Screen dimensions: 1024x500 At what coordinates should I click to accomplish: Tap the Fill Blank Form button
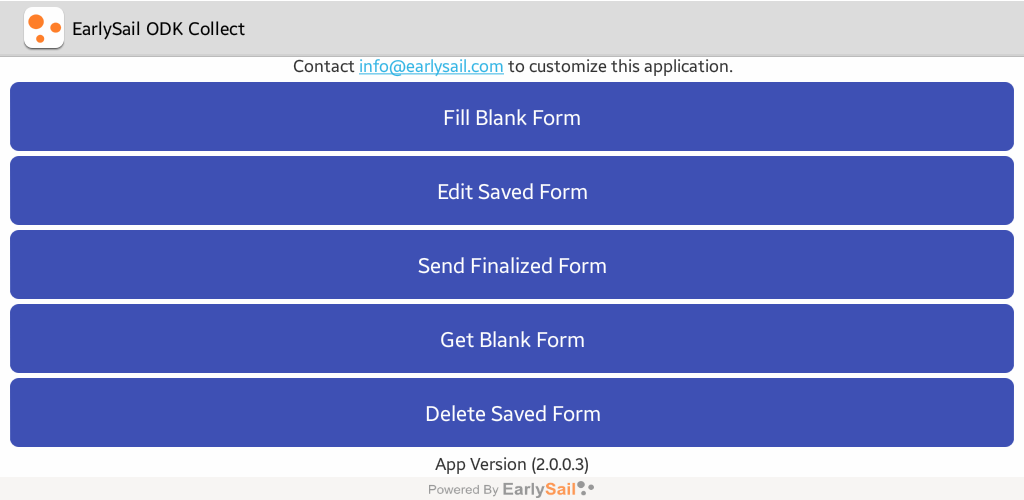(x=512, y=117)
